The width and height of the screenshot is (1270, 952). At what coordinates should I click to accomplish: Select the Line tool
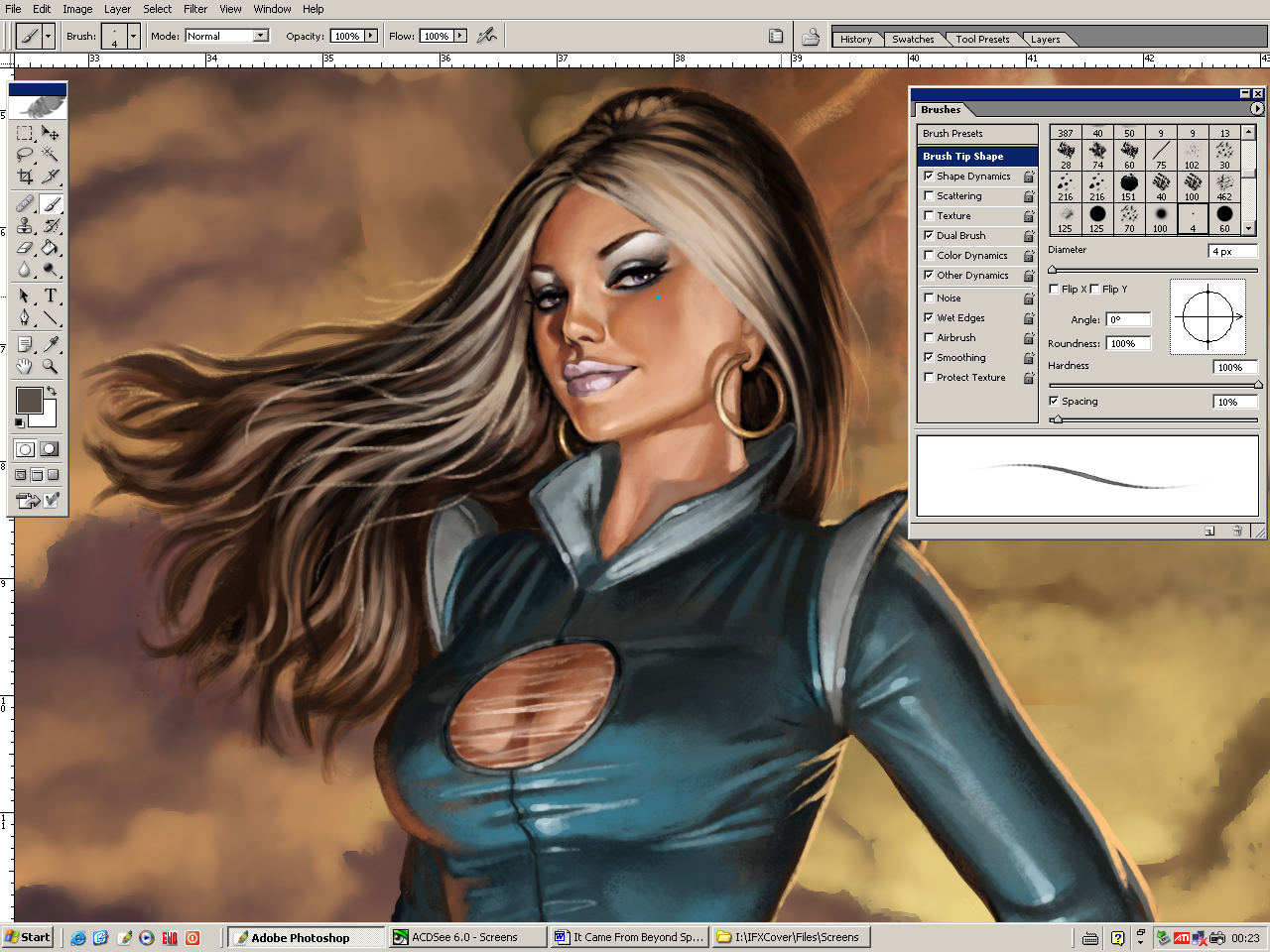(51, 318)
